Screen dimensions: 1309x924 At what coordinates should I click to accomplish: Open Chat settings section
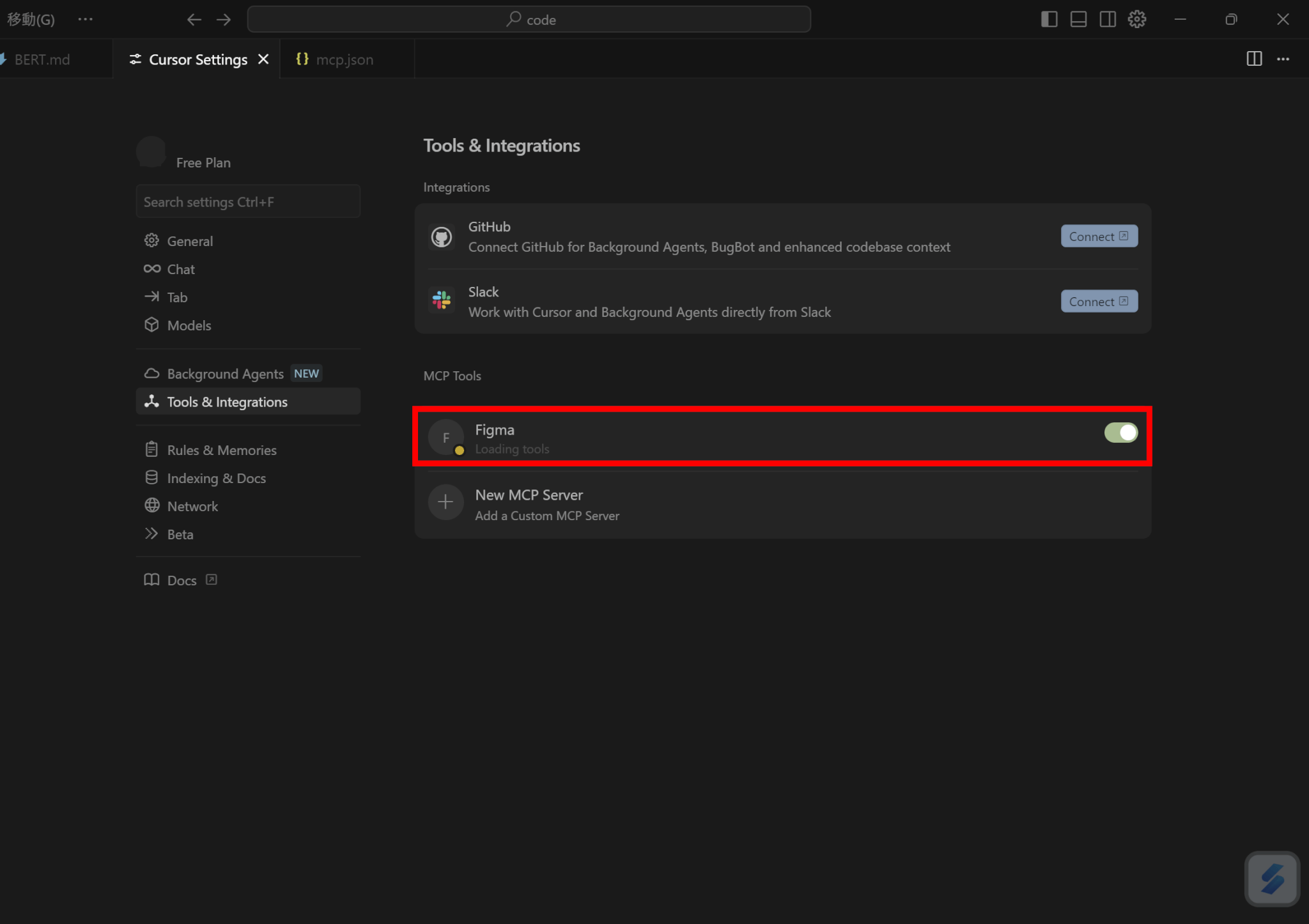click(248, 269)
